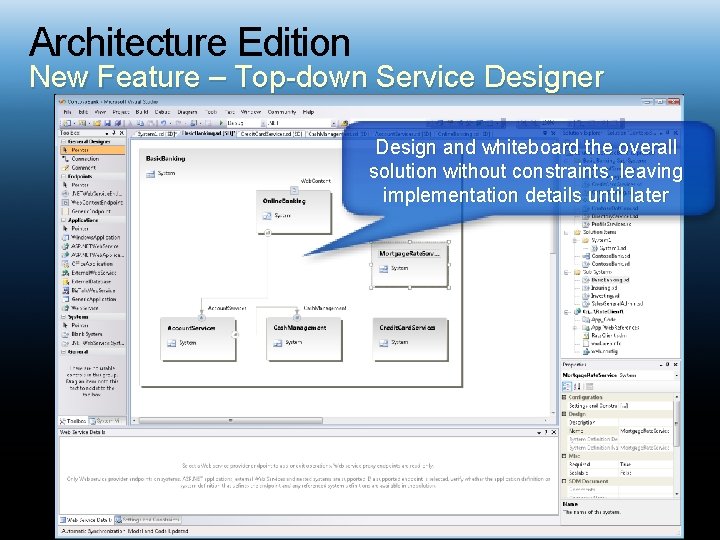Choose the .NETWebServiceEndpoint toolbox item
Screen dimensions: 720x540
[92, 194]
